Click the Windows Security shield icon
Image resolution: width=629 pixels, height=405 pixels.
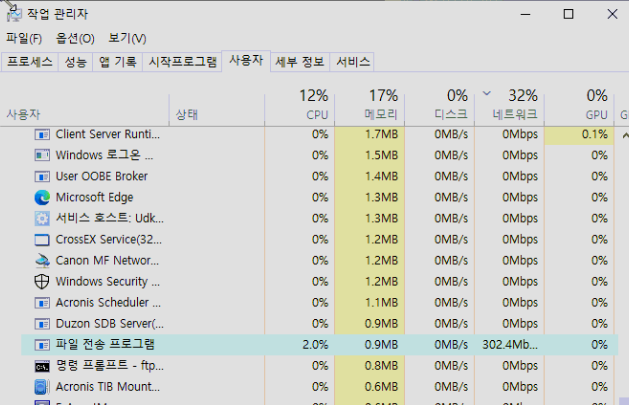pos(42,281)
